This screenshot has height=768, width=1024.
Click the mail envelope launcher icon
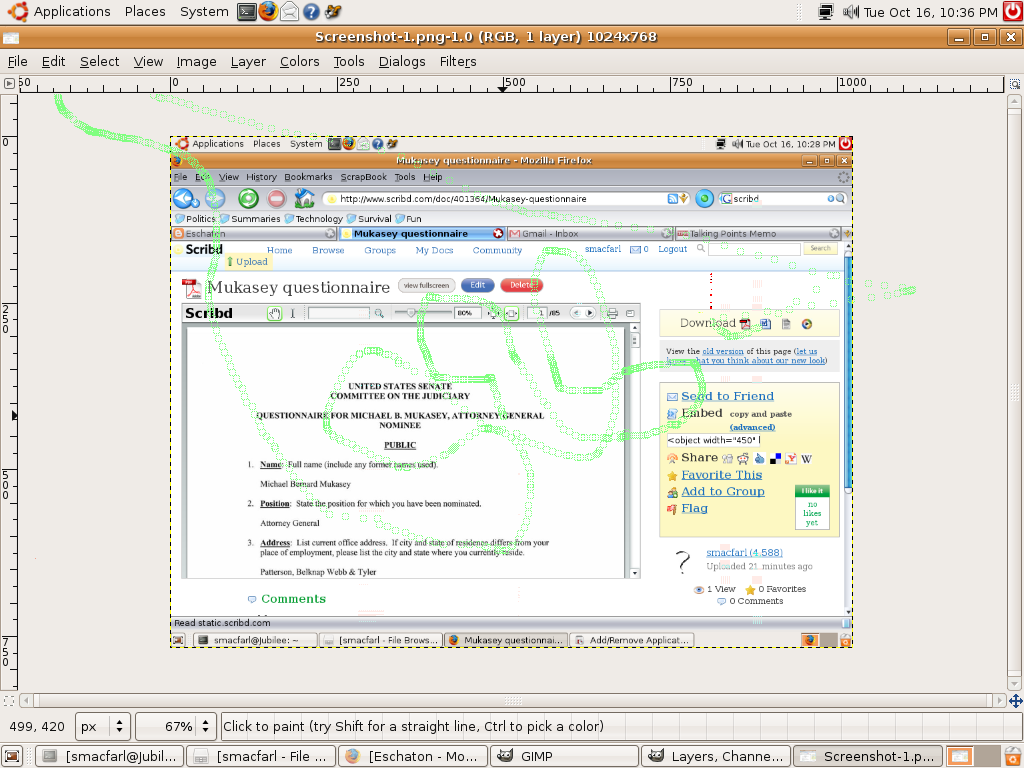click(x=289, y=12)
